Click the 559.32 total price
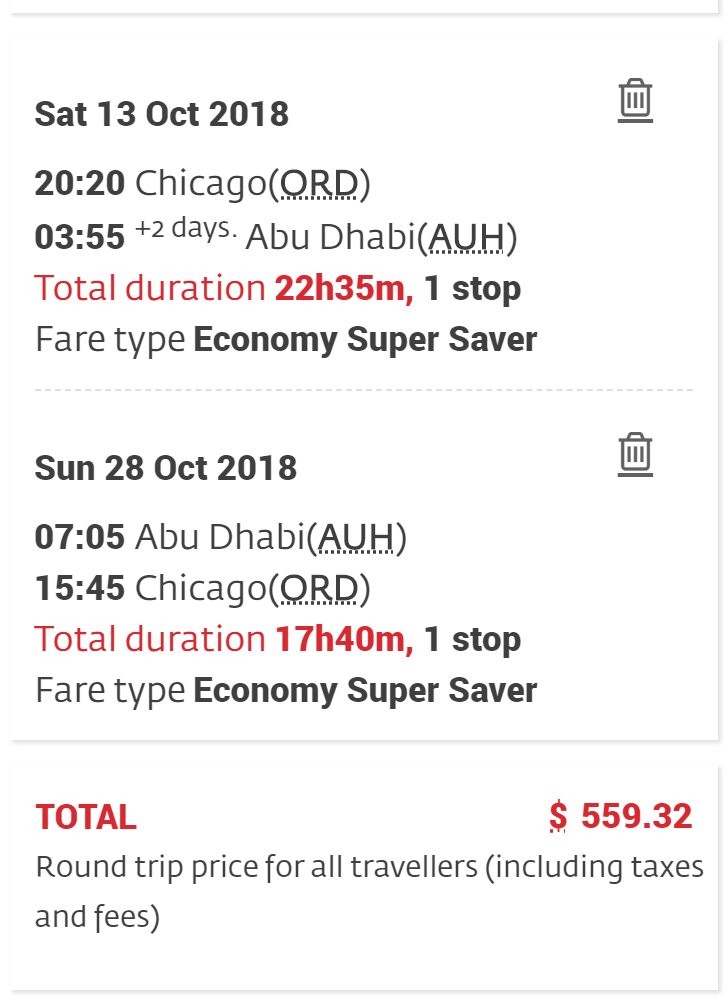Image resolution: width=728 pixels, height=1004 pixels. point(636,817)
